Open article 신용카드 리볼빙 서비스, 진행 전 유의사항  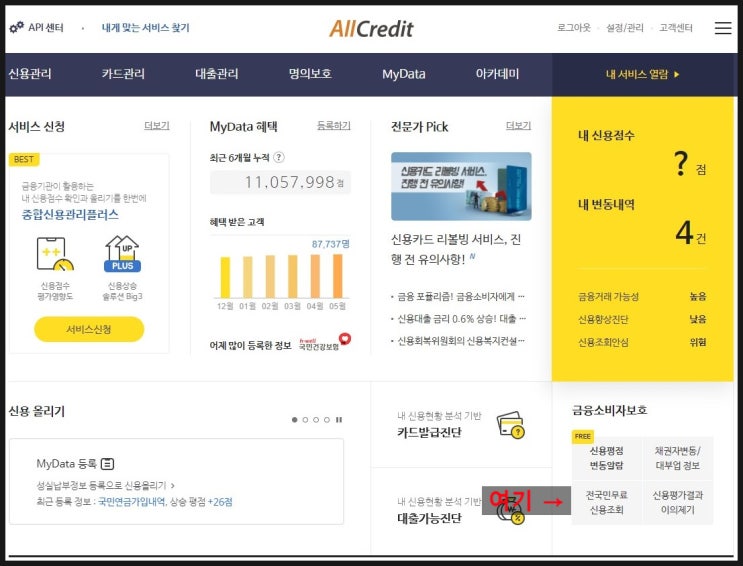click(x=456, y=249)
